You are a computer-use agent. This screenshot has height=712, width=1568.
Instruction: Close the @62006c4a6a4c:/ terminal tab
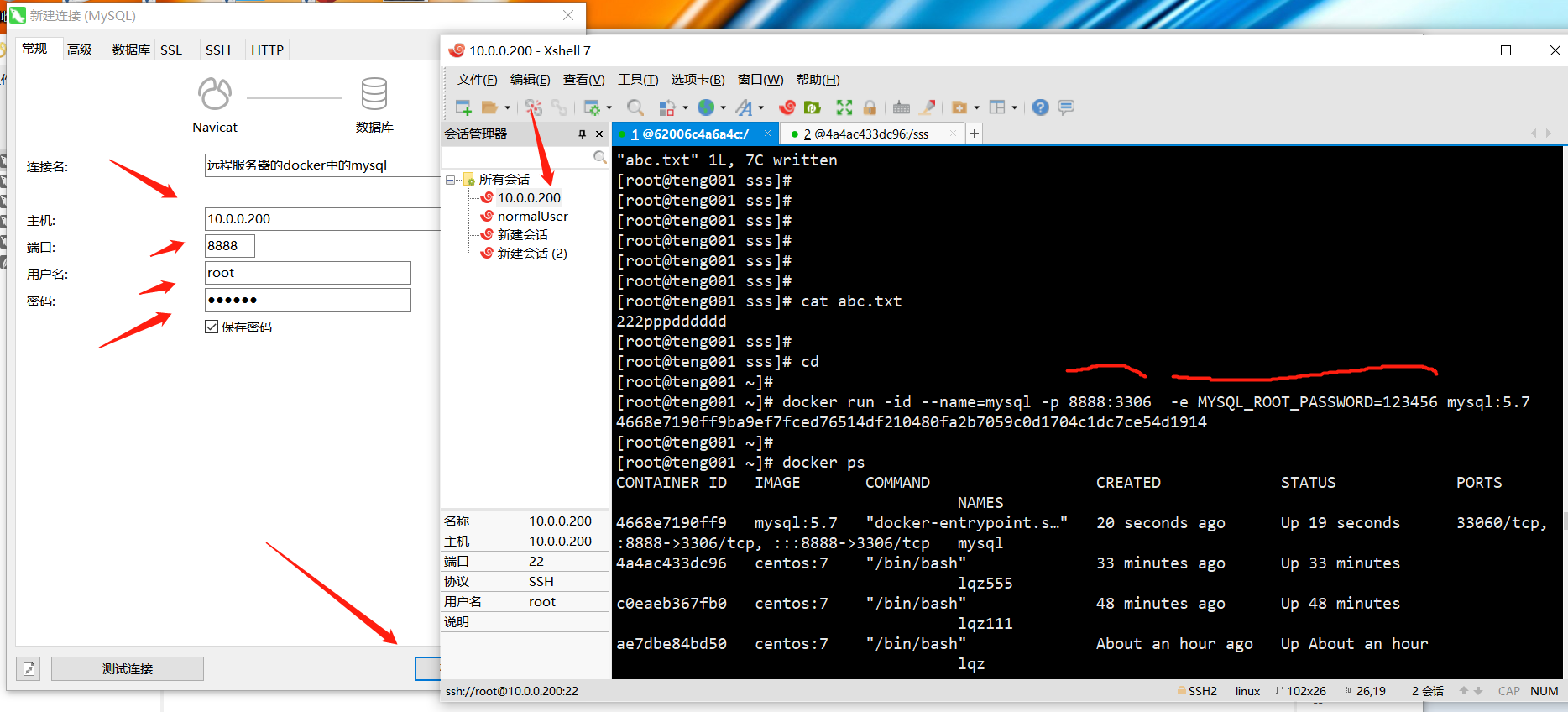(767, 133)
